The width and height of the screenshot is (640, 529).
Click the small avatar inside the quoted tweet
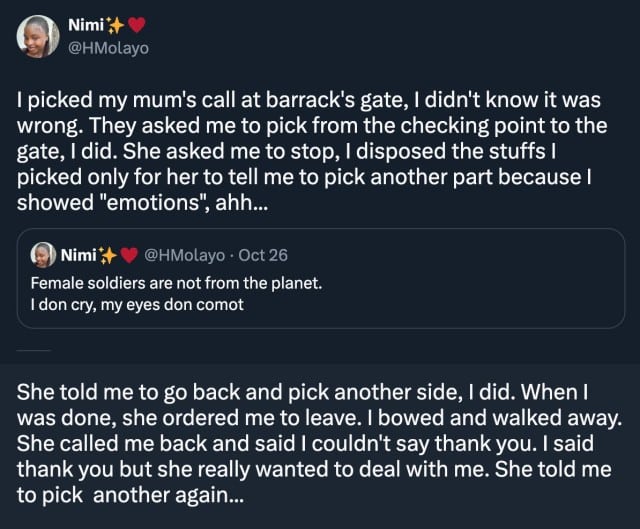click(x=42, y=255)
